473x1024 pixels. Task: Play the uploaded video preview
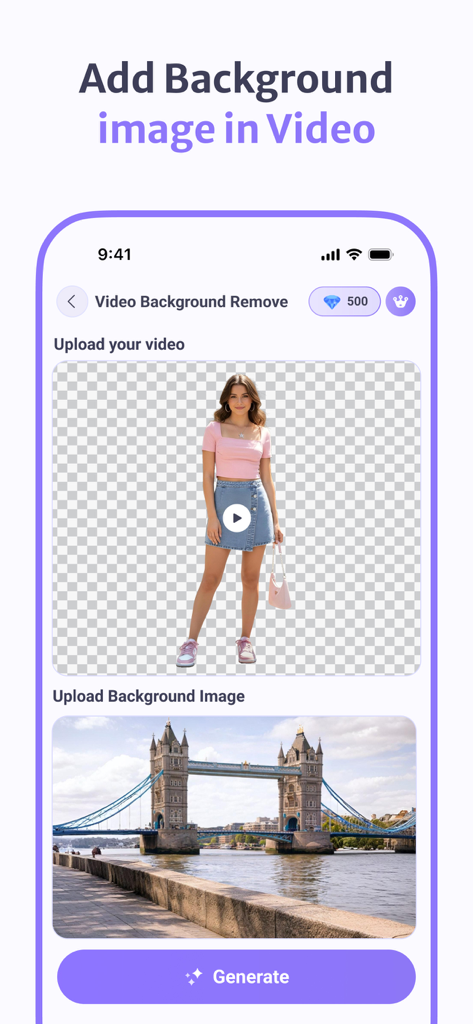click(236, 518)
